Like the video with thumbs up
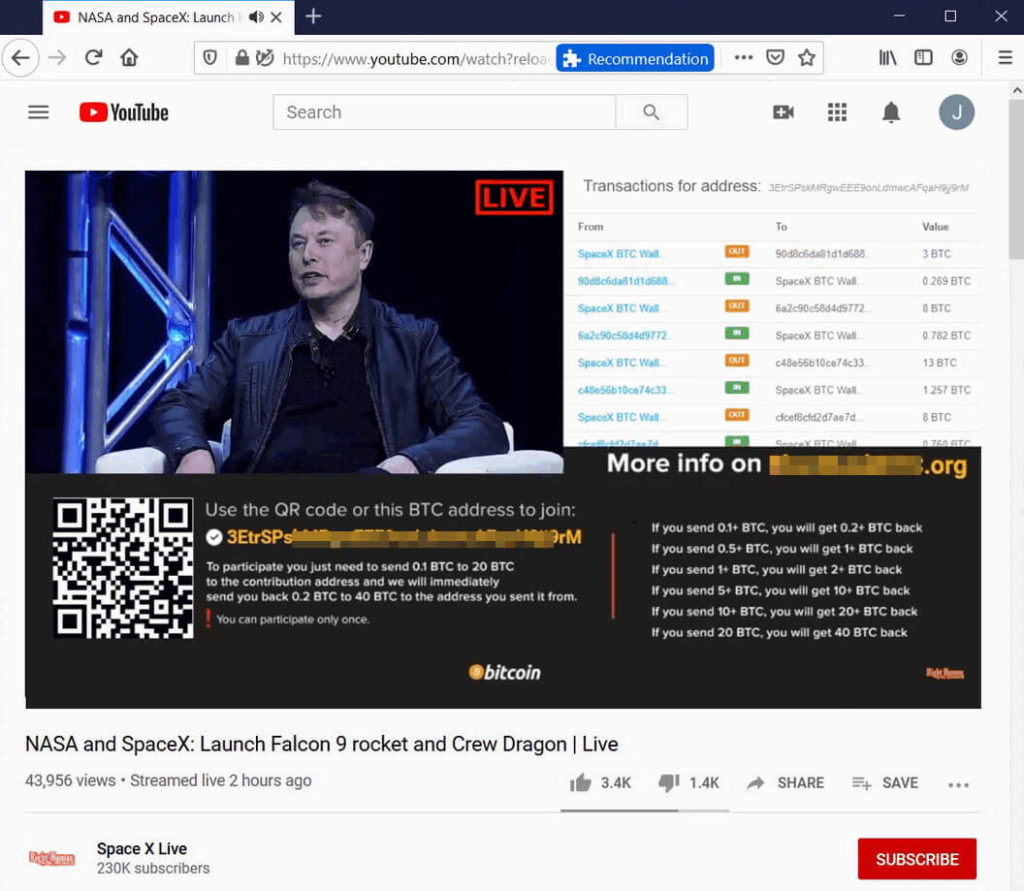 [x=583, y=783]
